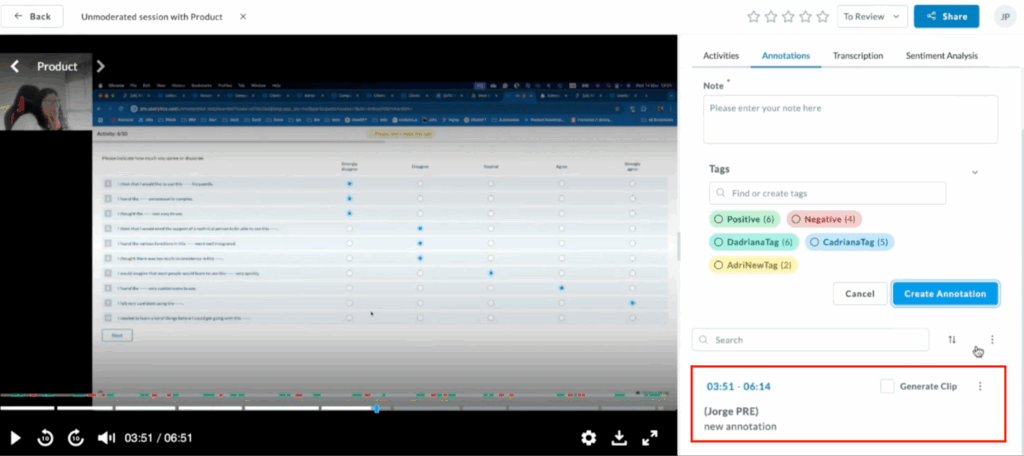Skip forward 10 seconds in video

coord(76,438)
